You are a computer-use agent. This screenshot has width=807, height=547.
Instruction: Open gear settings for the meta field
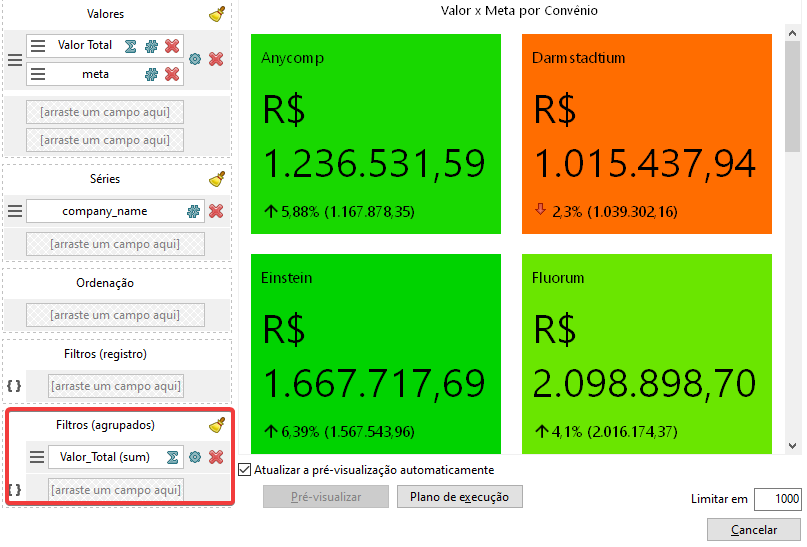151,74
